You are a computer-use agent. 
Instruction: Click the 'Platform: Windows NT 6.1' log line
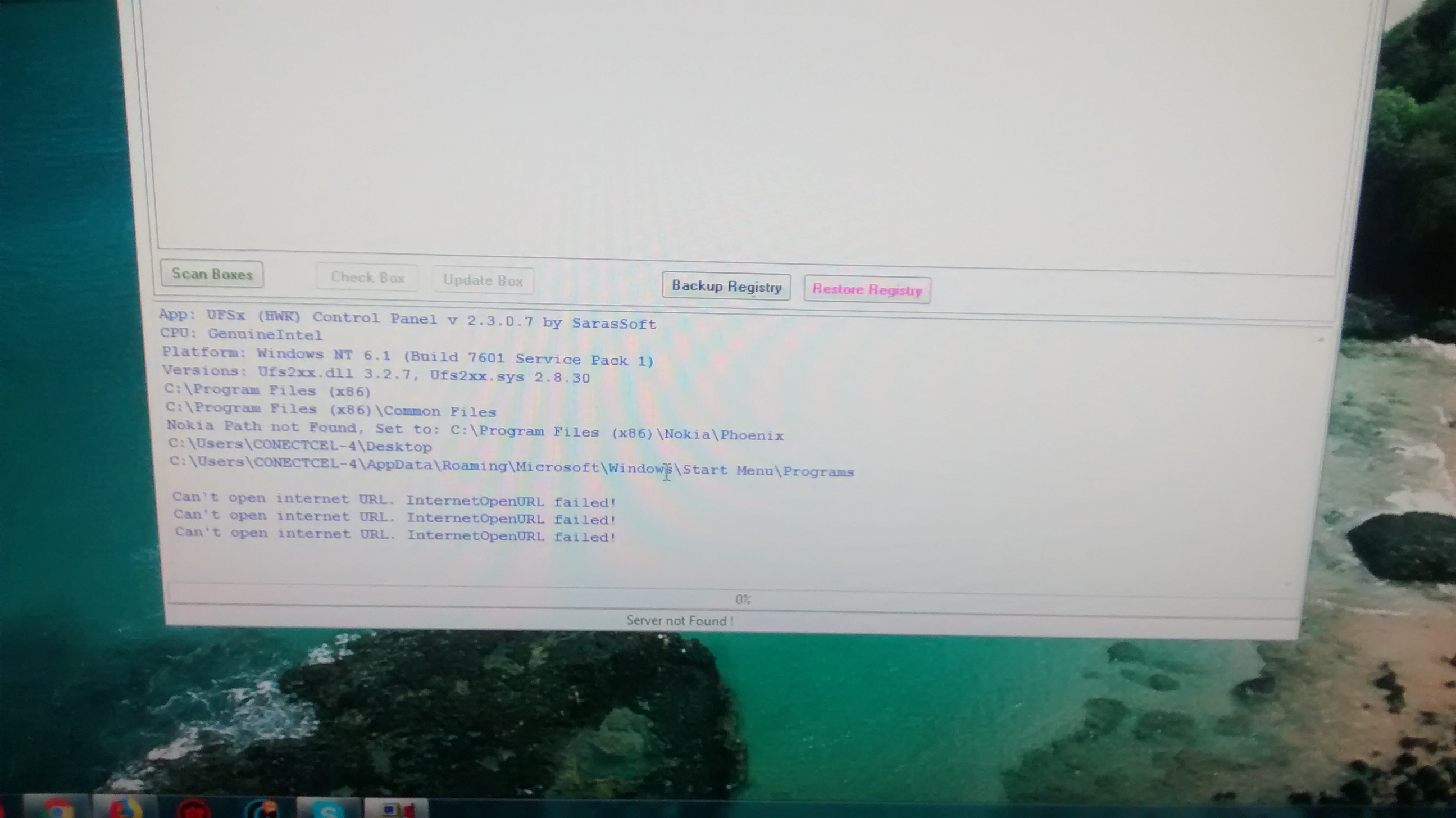[x=407, y=357]
